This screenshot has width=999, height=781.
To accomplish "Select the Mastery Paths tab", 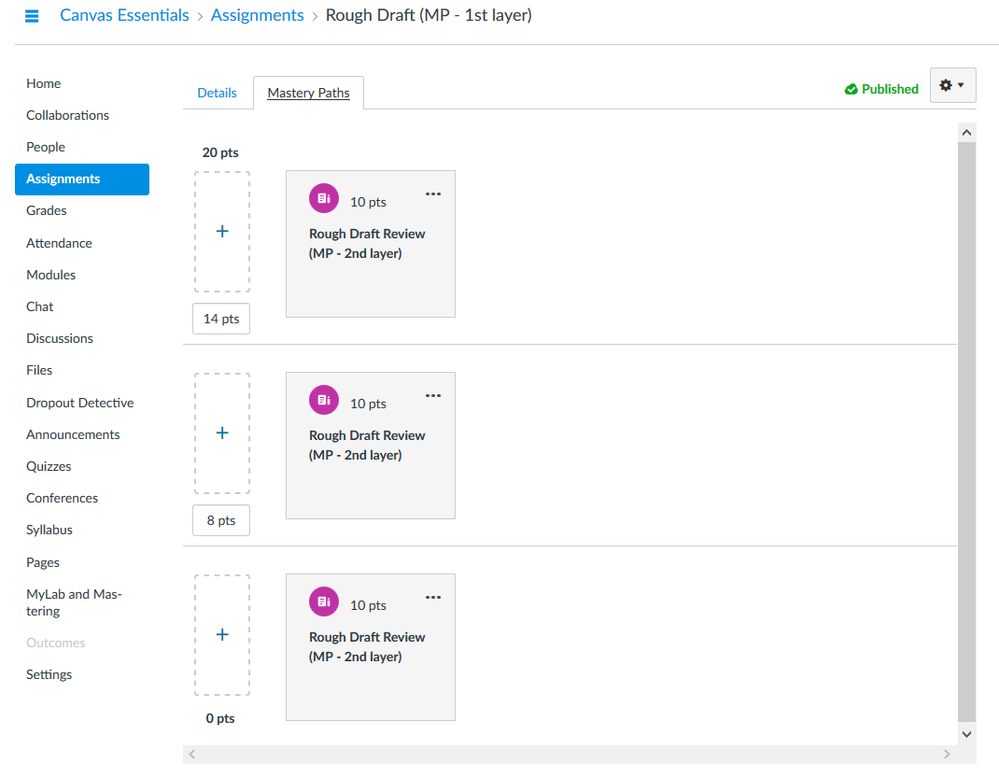I will click(308, 93).
